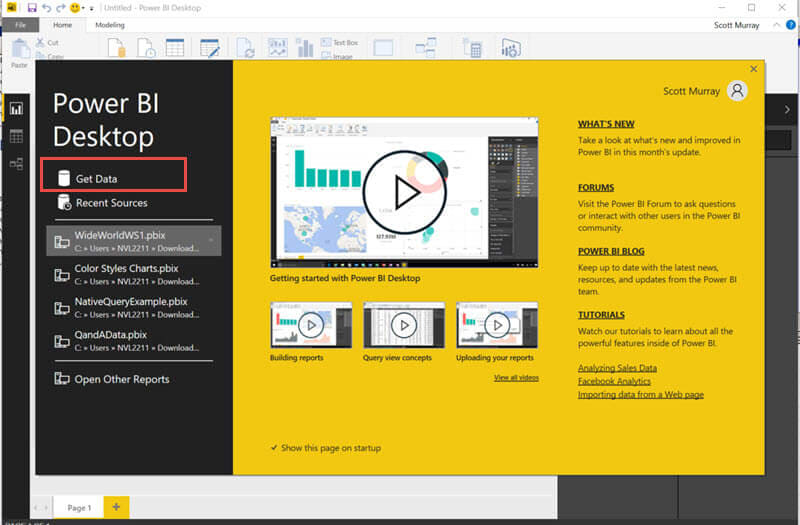
Task: Click the Enter Data table icon in the ribbon
Action: pyautogui.click(x=175, y=47)
